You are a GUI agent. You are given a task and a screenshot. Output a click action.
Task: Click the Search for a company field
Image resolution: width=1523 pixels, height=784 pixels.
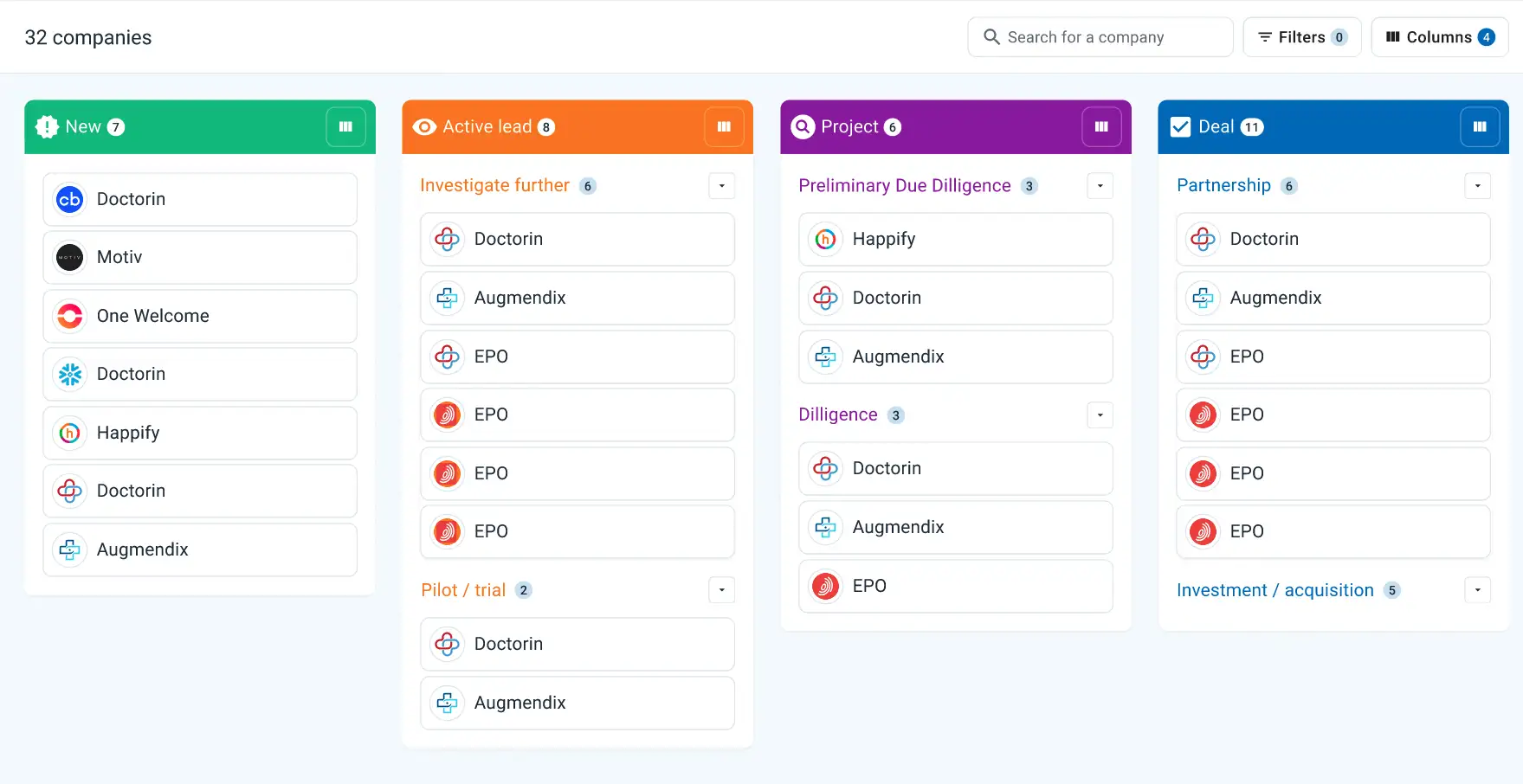1100,37
